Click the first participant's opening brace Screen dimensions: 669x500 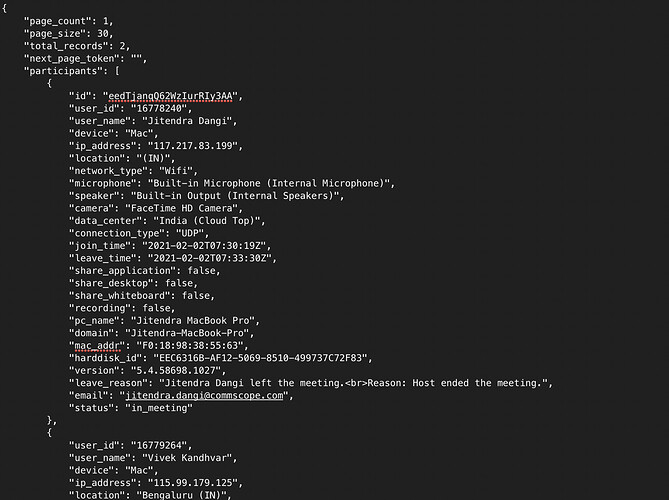[x=49, y=84]
